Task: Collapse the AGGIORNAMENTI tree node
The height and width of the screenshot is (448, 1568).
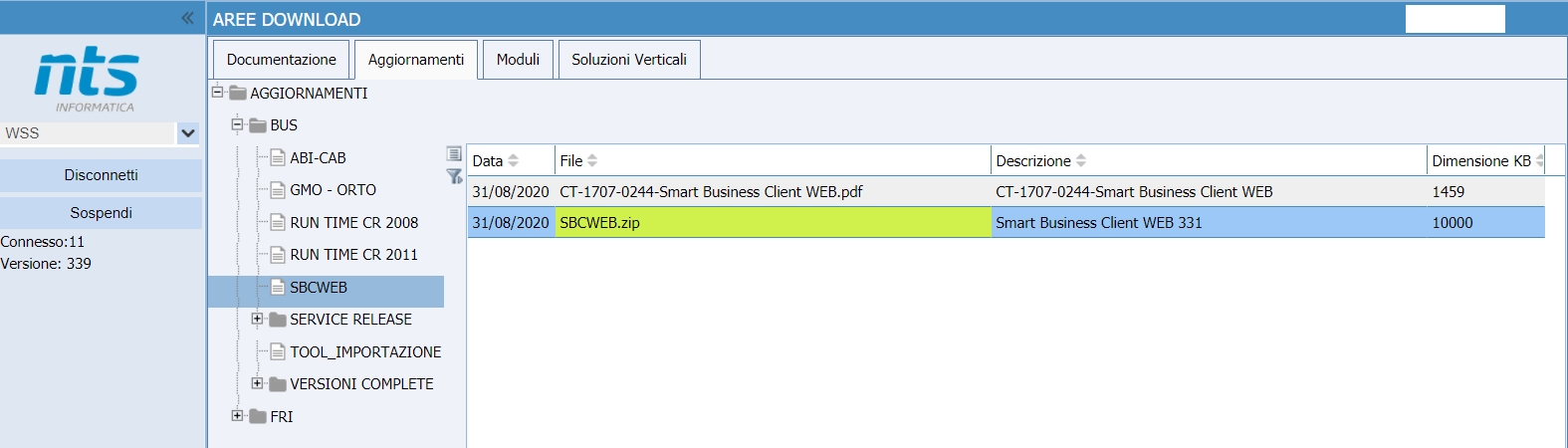Action: (x=217, y=93)
